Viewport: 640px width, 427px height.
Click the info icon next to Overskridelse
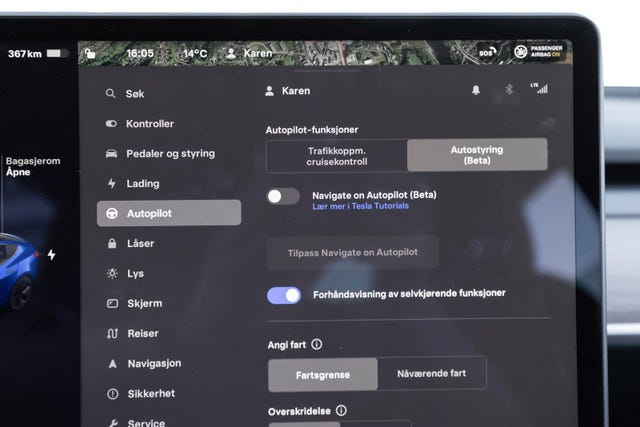341,410
